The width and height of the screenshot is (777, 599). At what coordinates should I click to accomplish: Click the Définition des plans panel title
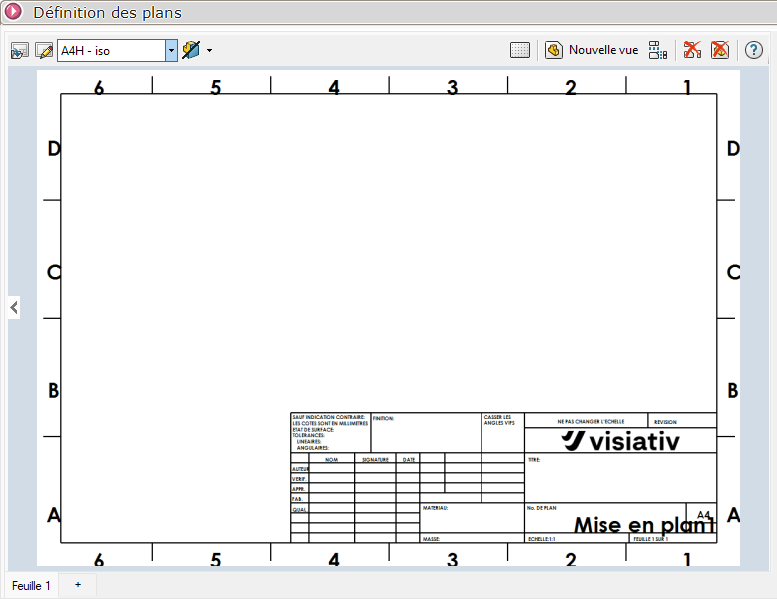click(107, 13)
